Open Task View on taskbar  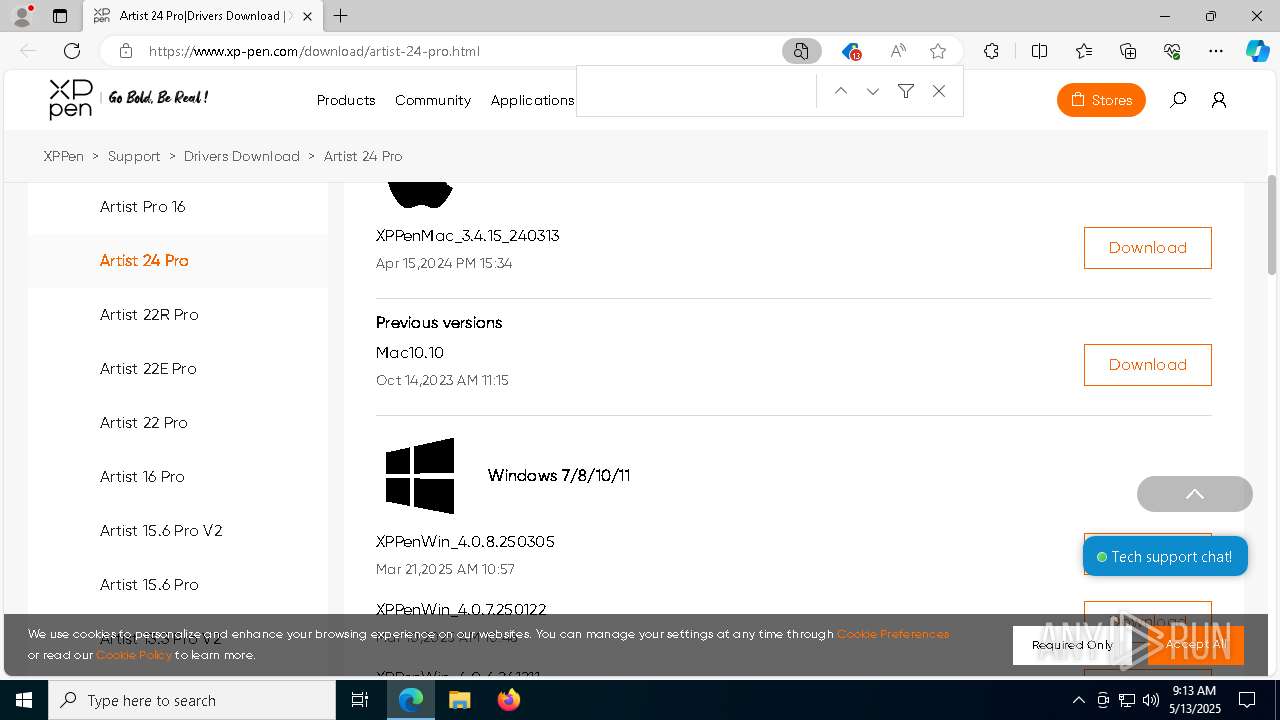tap(360, 701)
